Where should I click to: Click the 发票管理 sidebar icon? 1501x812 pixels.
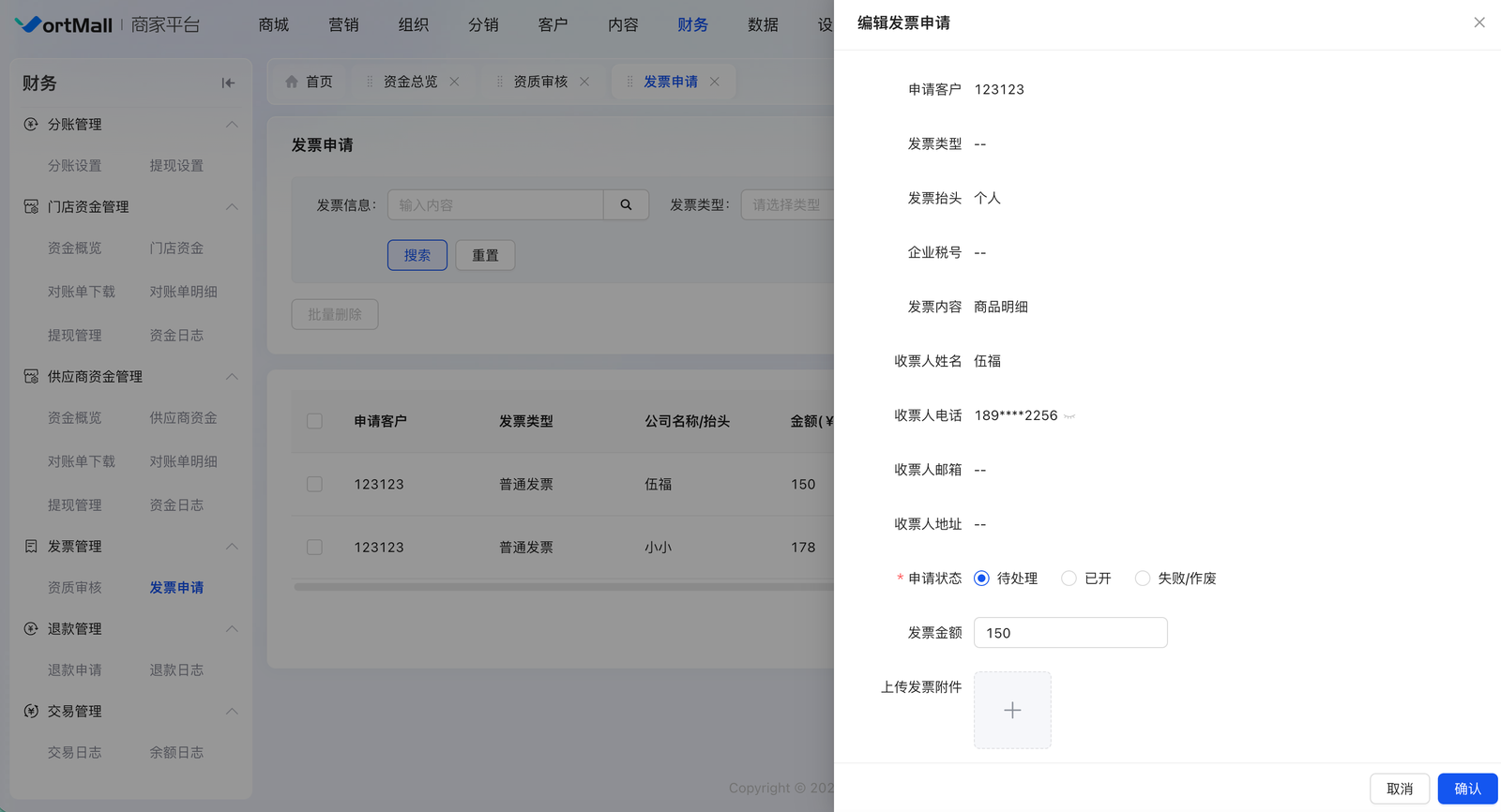31,546
